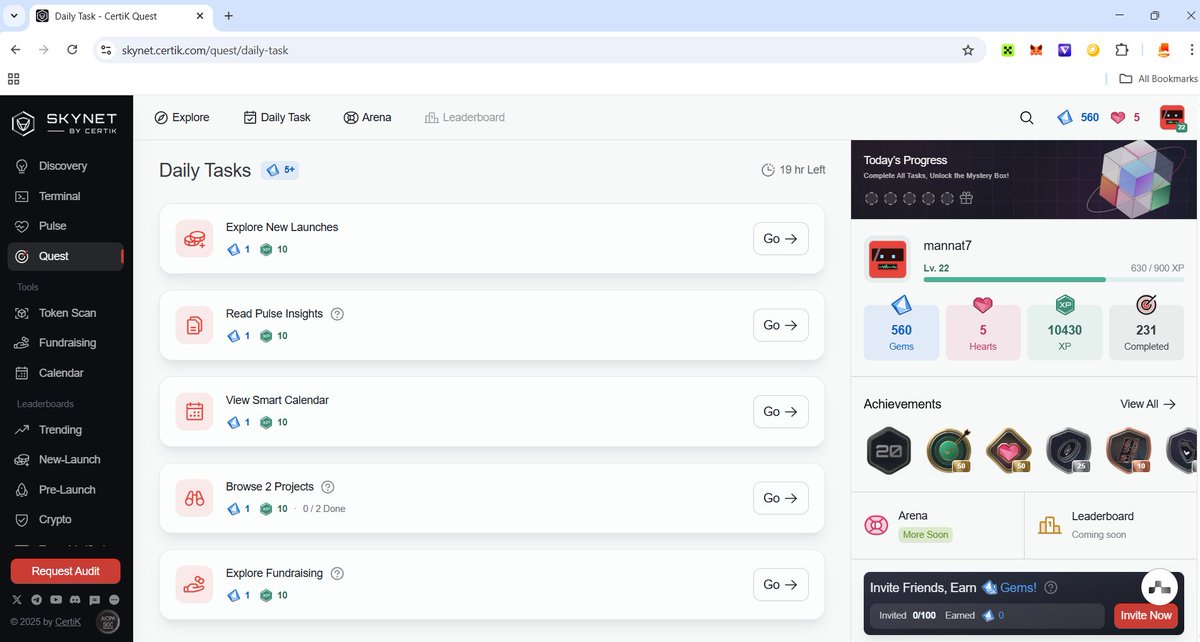Click the green target achievement badge
This screenshot has height=642, width=1200.
[x=948, y=450]
